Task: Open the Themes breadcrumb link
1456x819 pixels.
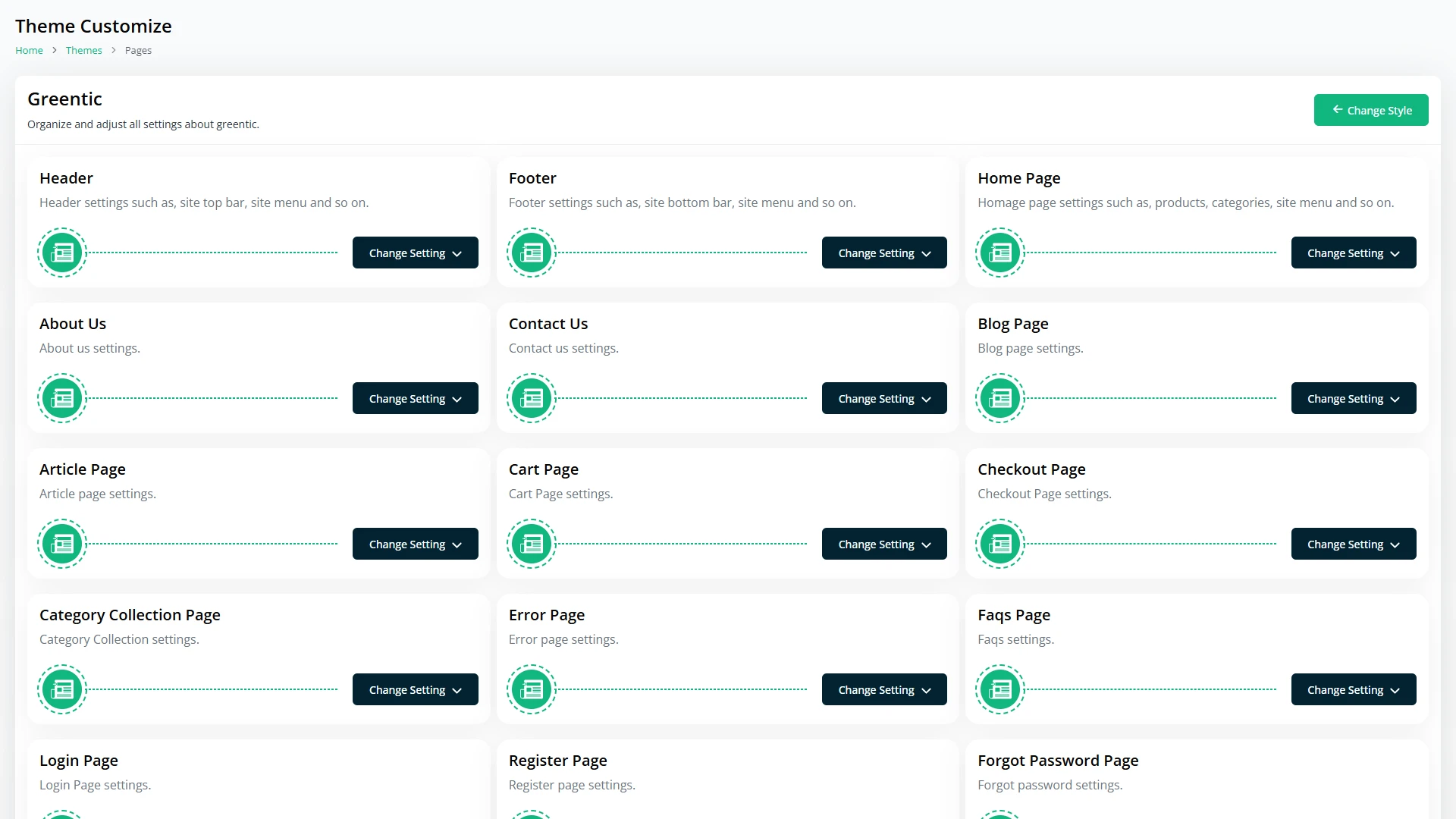Action: pyautogui.click(x=83, y=50)
